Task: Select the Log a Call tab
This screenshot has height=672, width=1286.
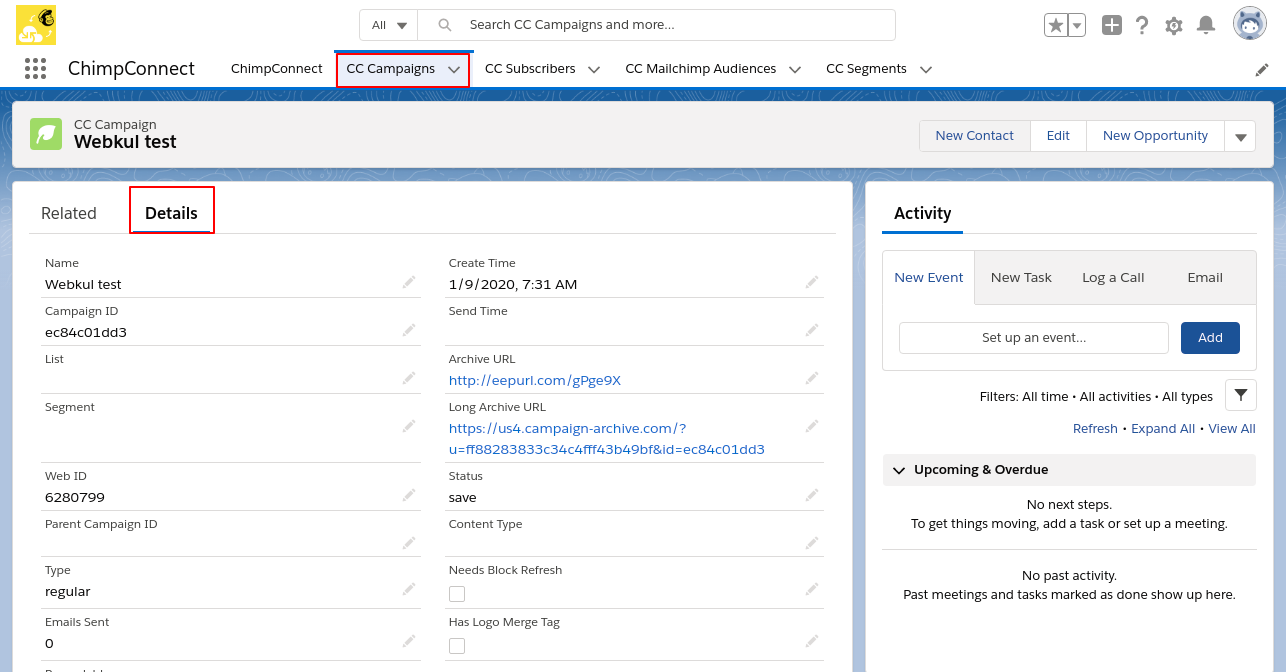Action: pos(1113,278)
